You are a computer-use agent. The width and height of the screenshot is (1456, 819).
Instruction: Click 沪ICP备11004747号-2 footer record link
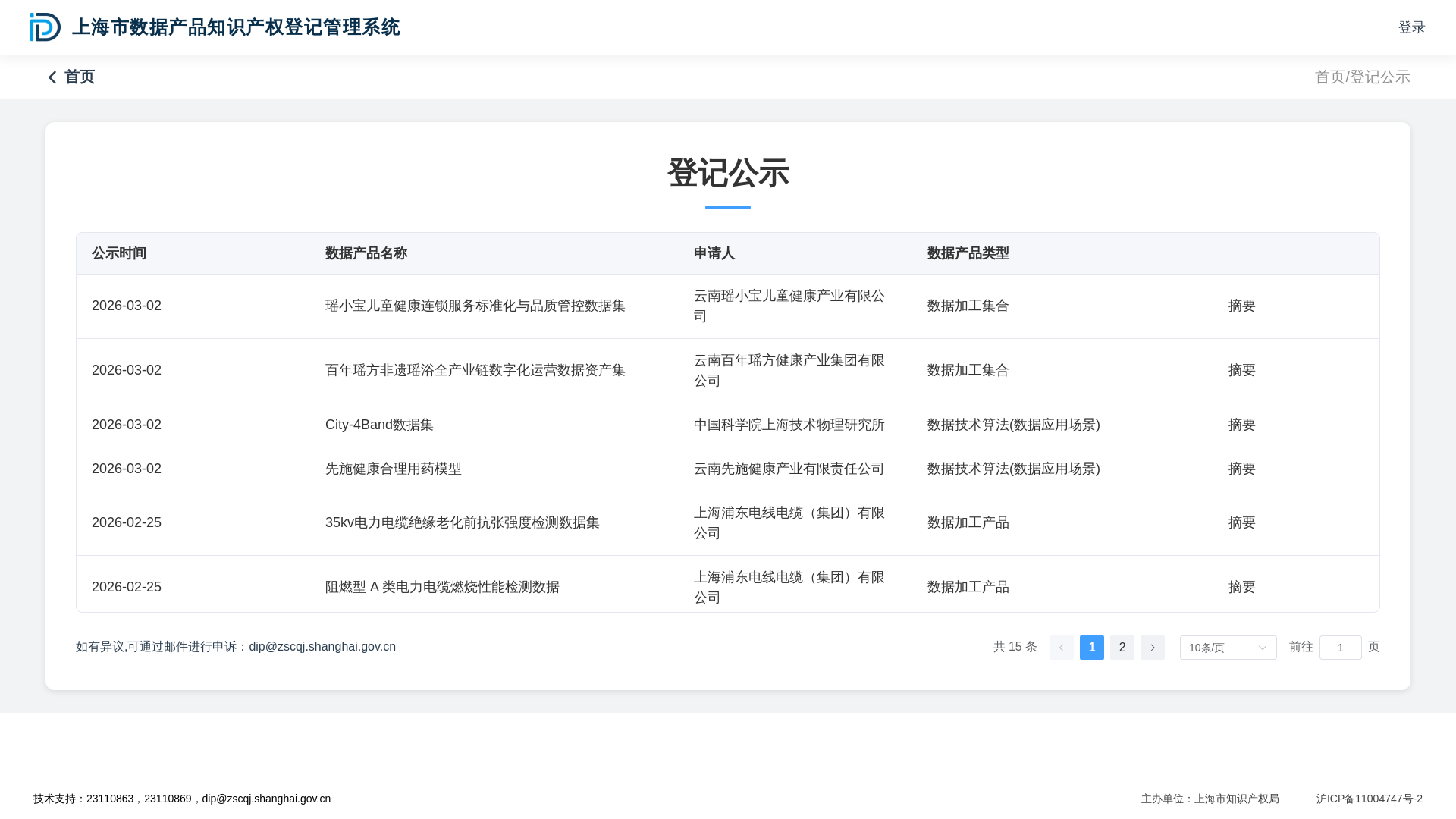click(x=1368, y=799)
